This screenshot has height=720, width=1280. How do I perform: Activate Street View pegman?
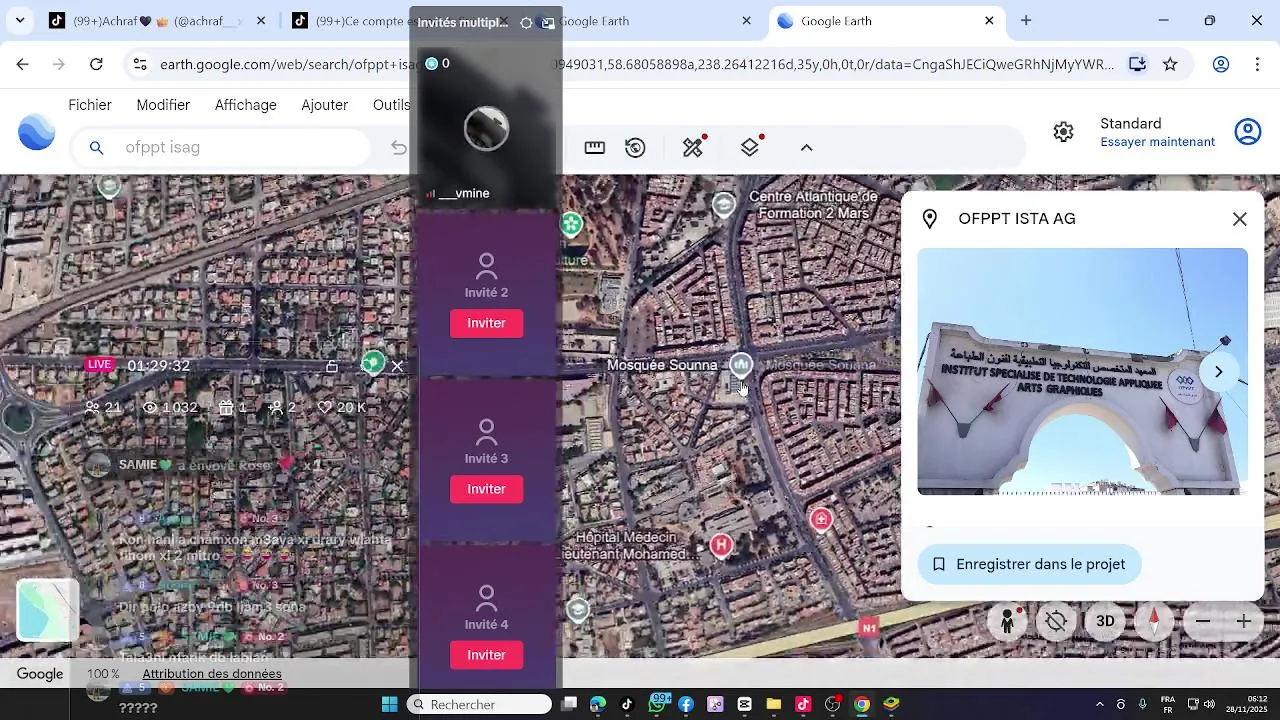[1007, 621]
